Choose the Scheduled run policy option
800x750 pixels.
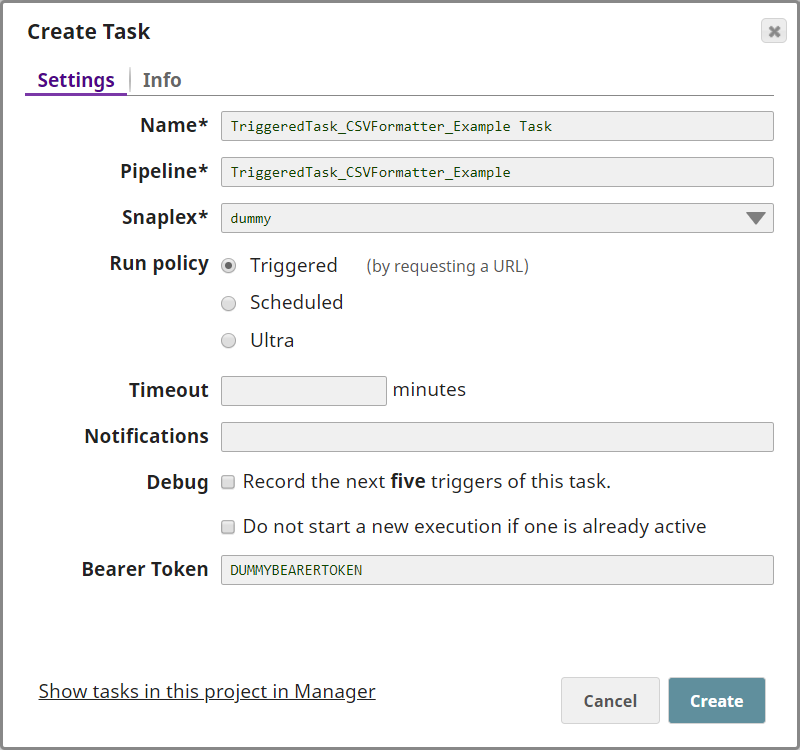pyautogui.click(x=229, y=303)
